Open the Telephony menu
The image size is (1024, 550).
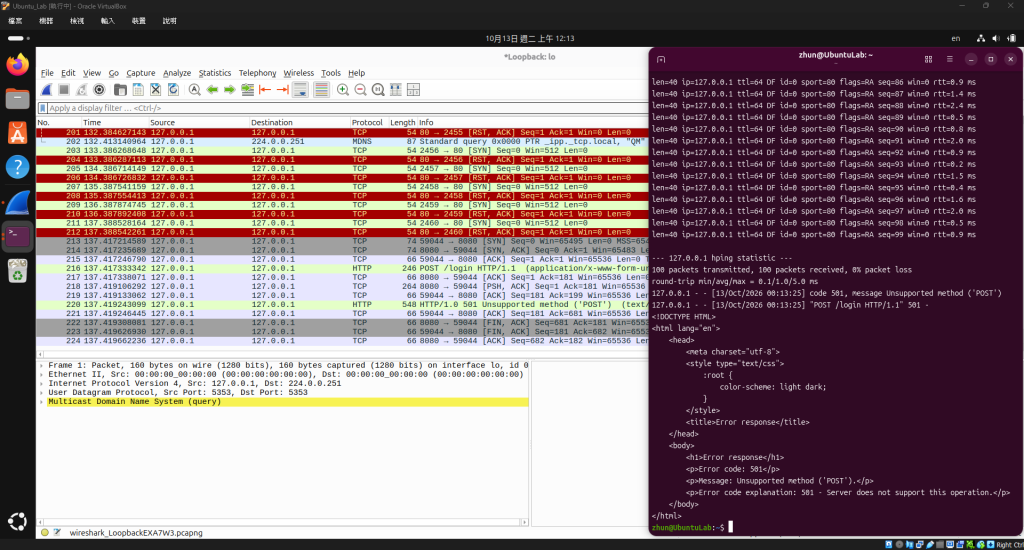(257, 73)
